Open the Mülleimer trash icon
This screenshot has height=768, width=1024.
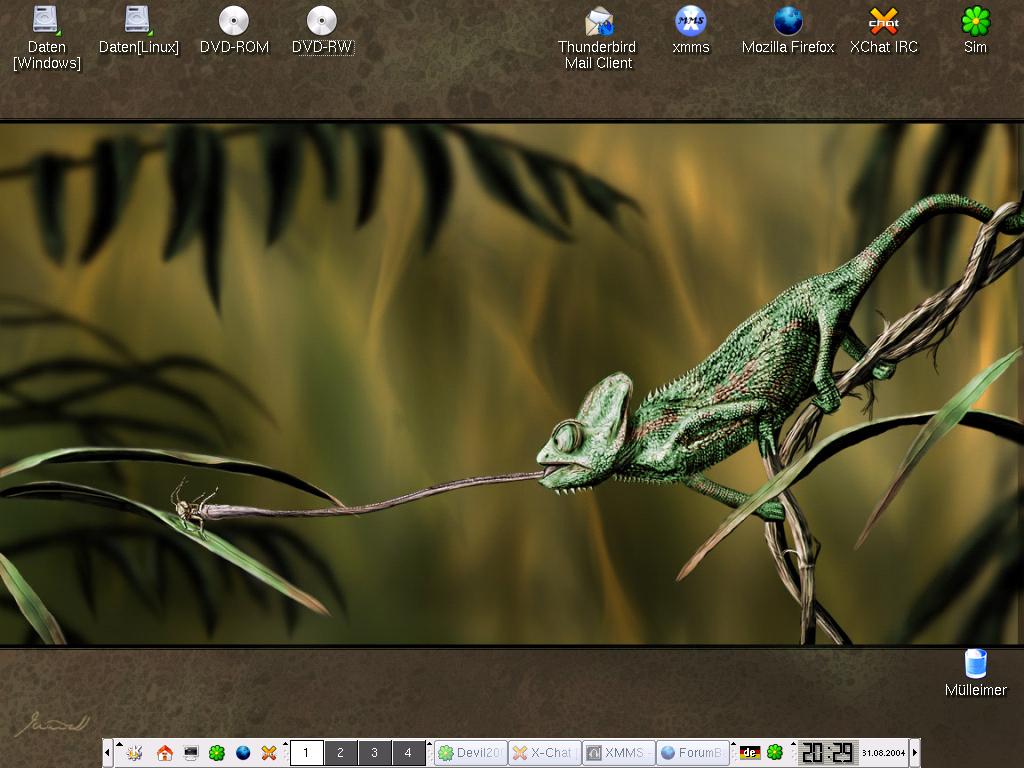[975, 664]
